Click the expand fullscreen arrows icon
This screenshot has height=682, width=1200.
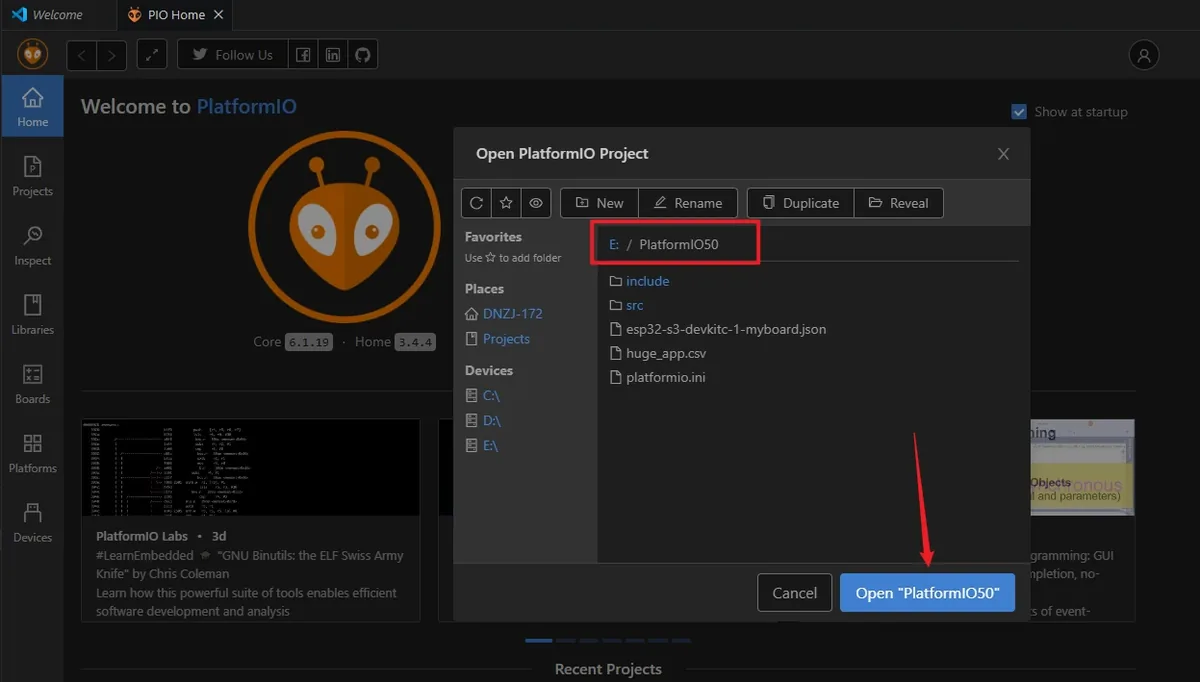point(152,55)
